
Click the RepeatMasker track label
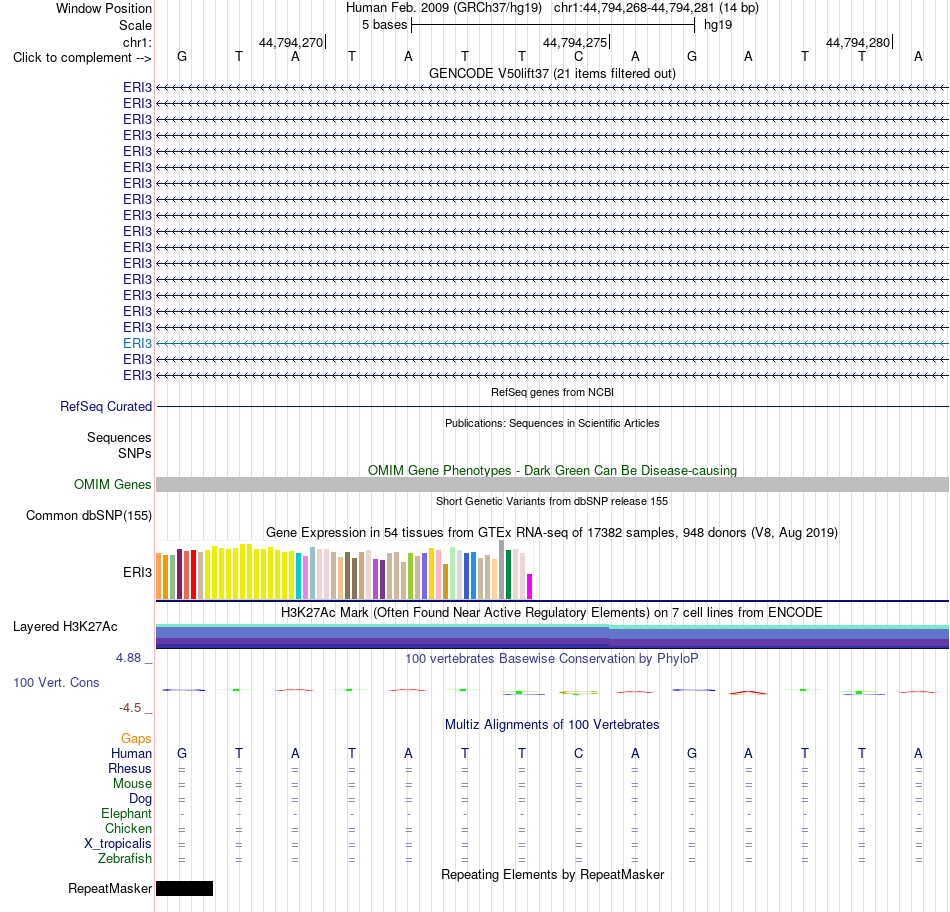point(110,888)
